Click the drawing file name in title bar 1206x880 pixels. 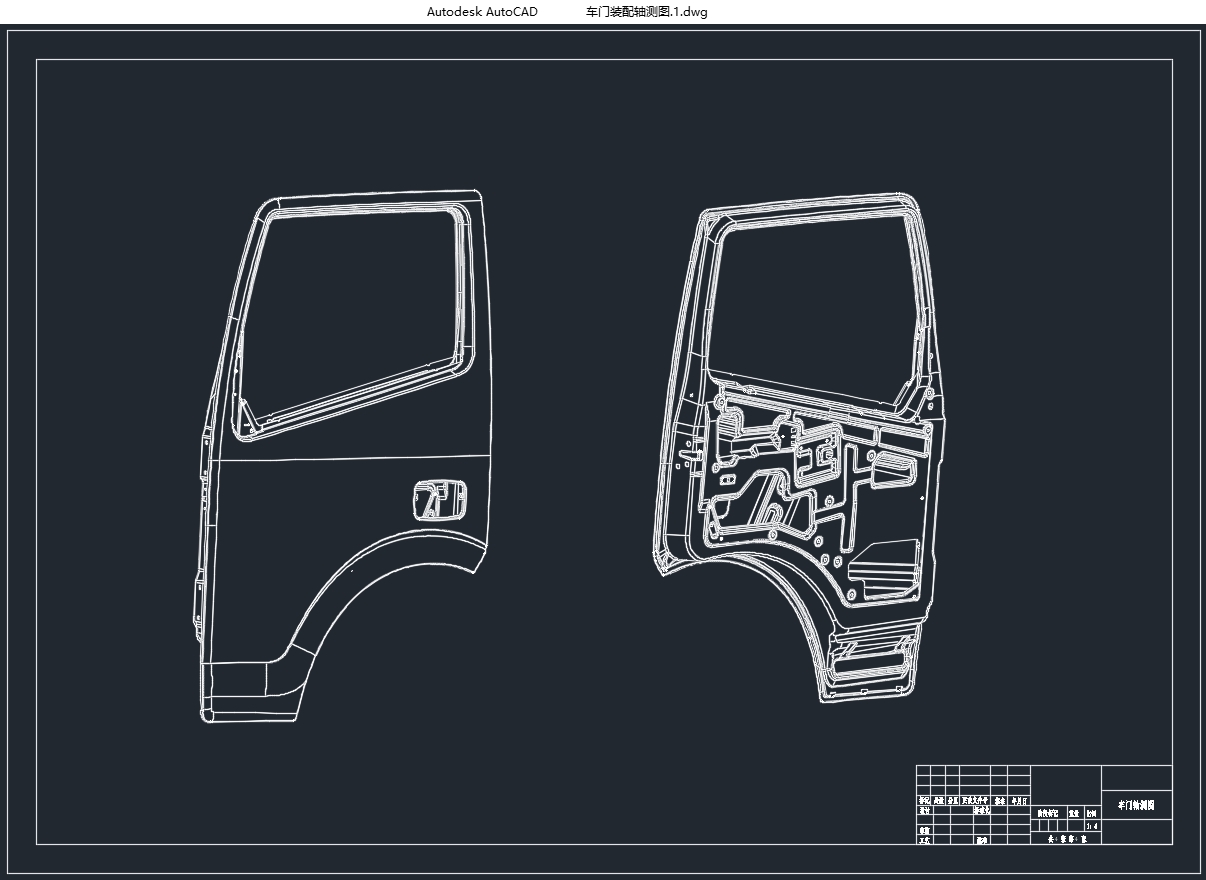click(646, 12)
